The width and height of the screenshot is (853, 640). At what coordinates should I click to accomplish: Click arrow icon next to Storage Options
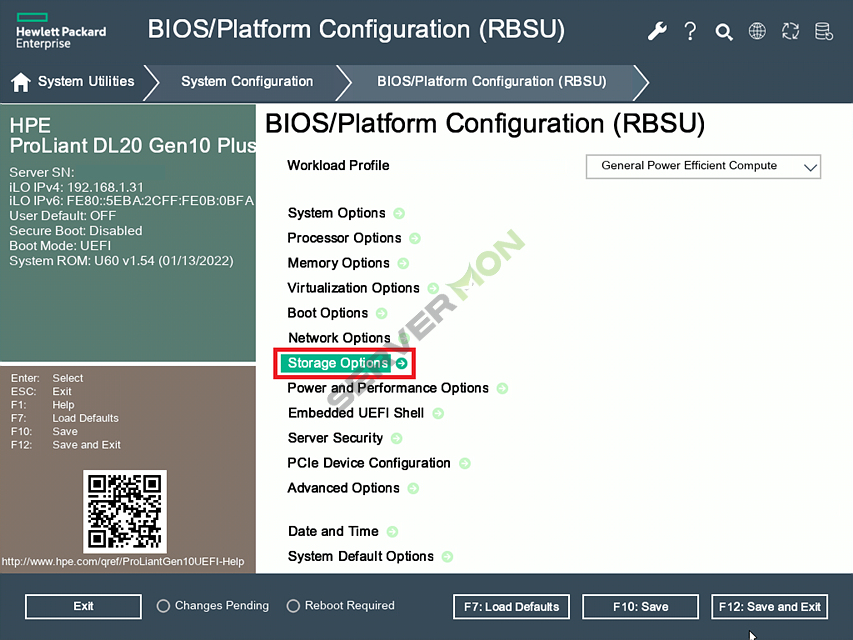click(401, 364)
